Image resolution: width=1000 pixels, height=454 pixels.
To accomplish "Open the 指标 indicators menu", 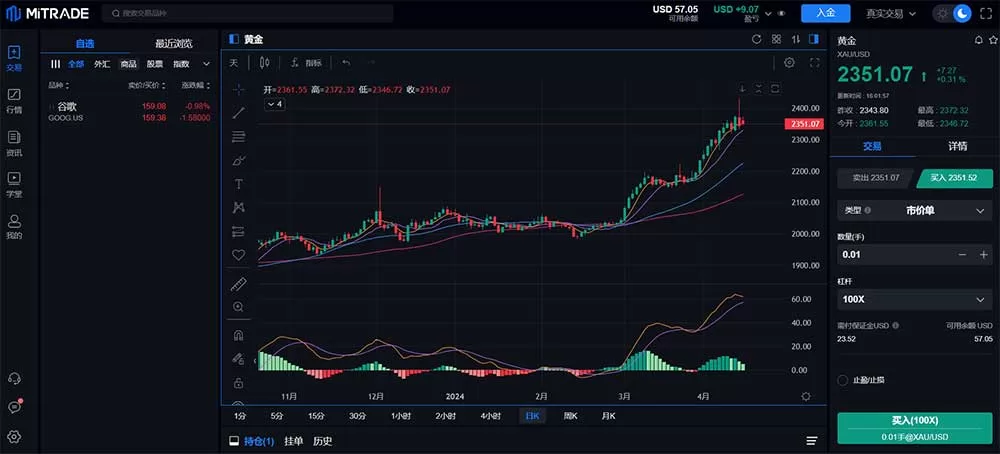I will tap(307, 62).
